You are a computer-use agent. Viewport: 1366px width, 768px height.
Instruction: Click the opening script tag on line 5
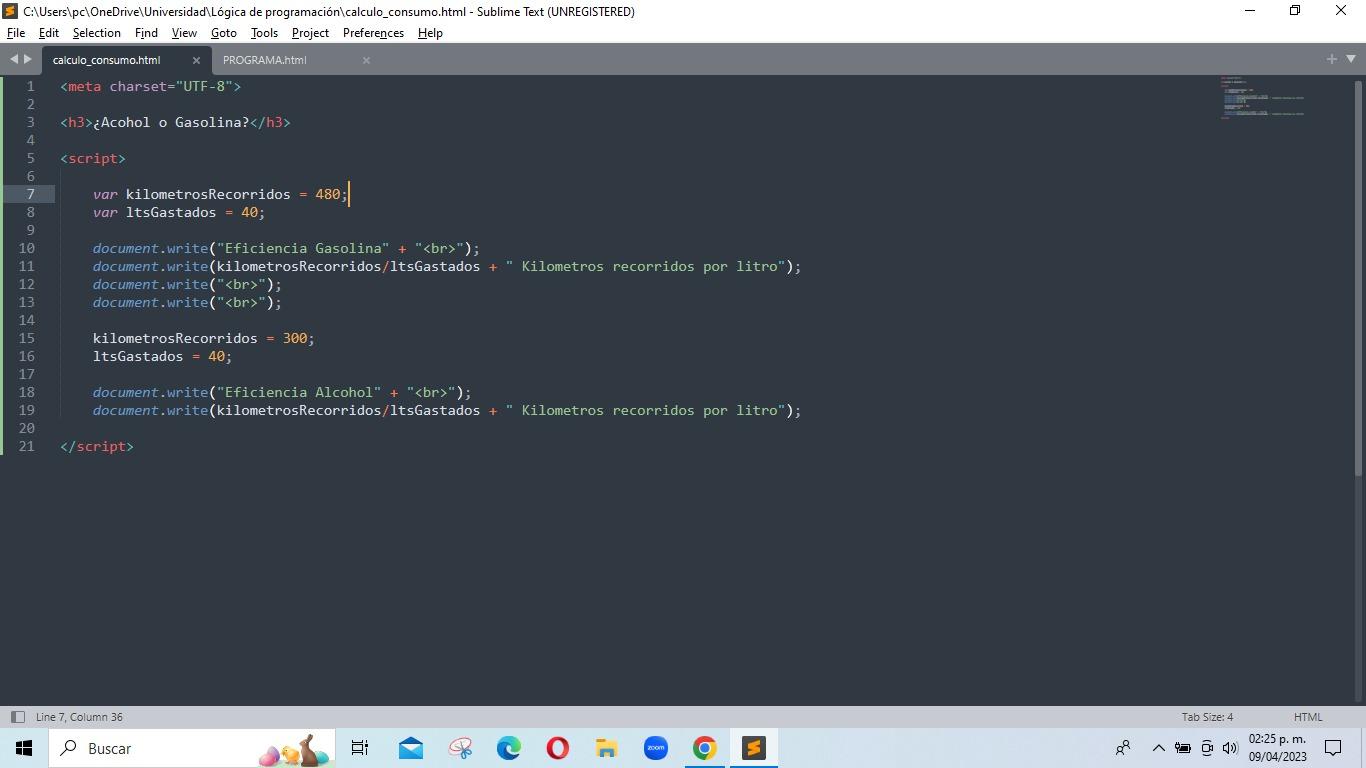(93, 158)
